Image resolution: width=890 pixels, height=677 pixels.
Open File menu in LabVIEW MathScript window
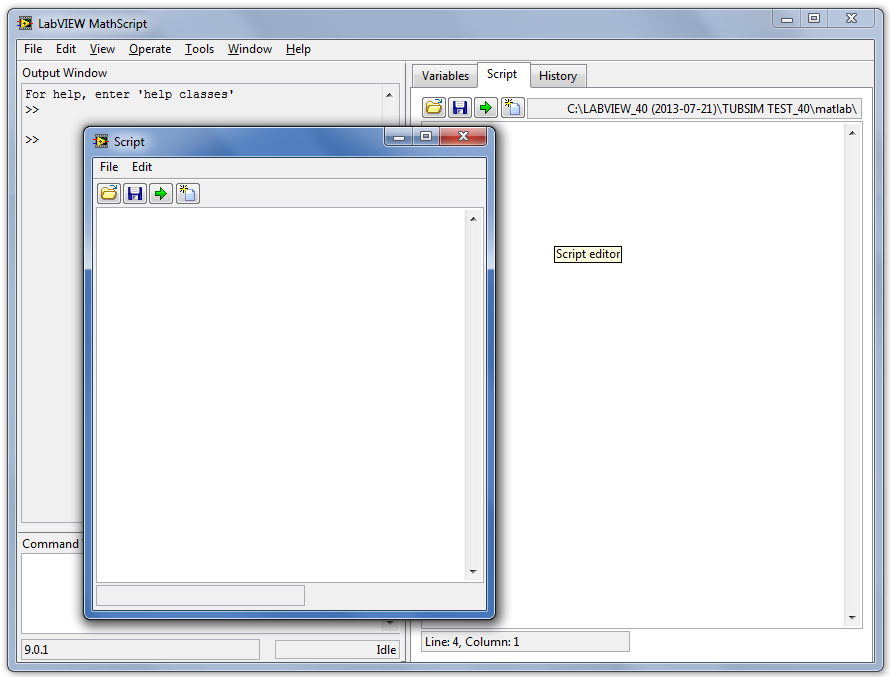33,49
